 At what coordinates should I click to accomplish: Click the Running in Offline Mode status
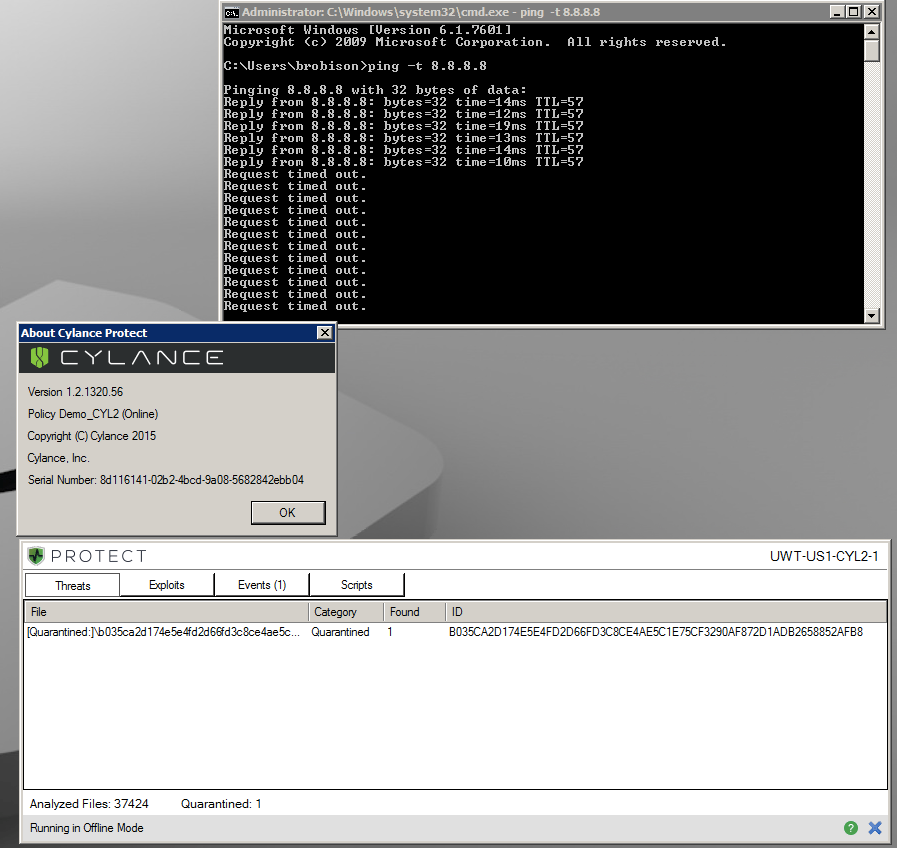point(86,828)
